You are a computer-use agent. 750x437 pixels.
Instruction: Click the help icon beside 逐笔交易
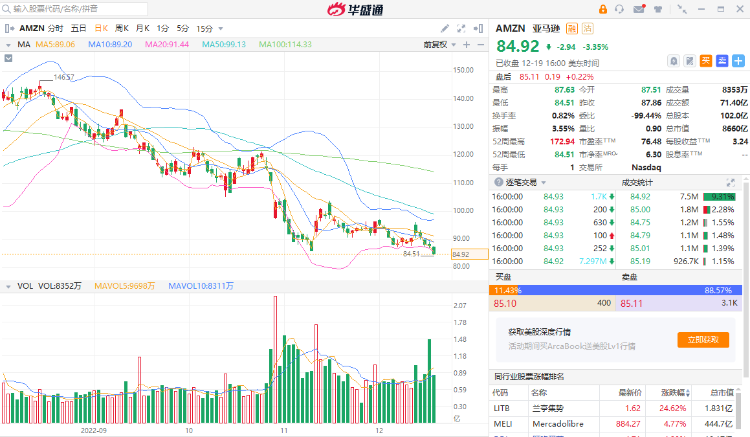(498, 182)
